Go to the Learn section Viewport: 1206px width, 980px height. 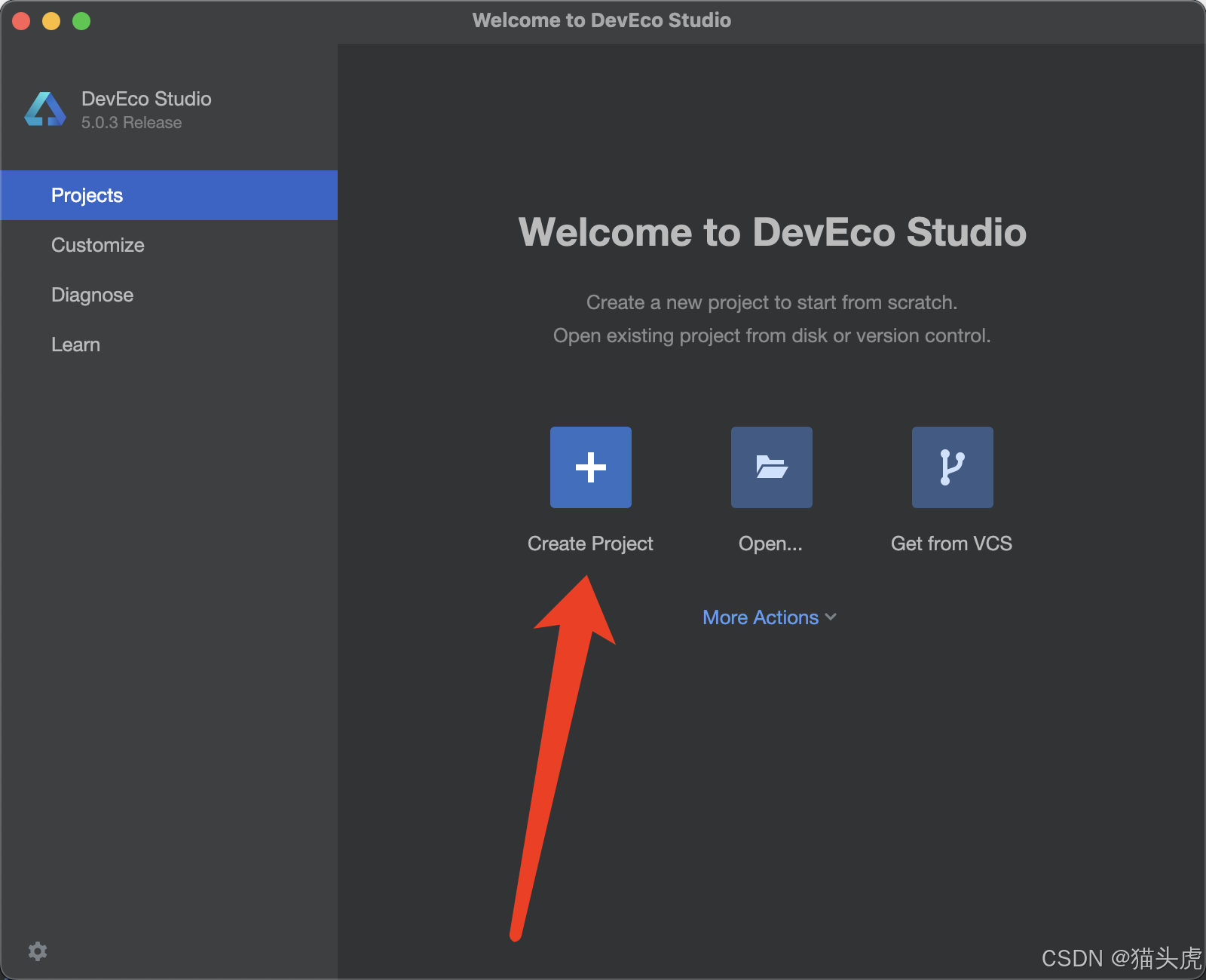pos(169,345)
